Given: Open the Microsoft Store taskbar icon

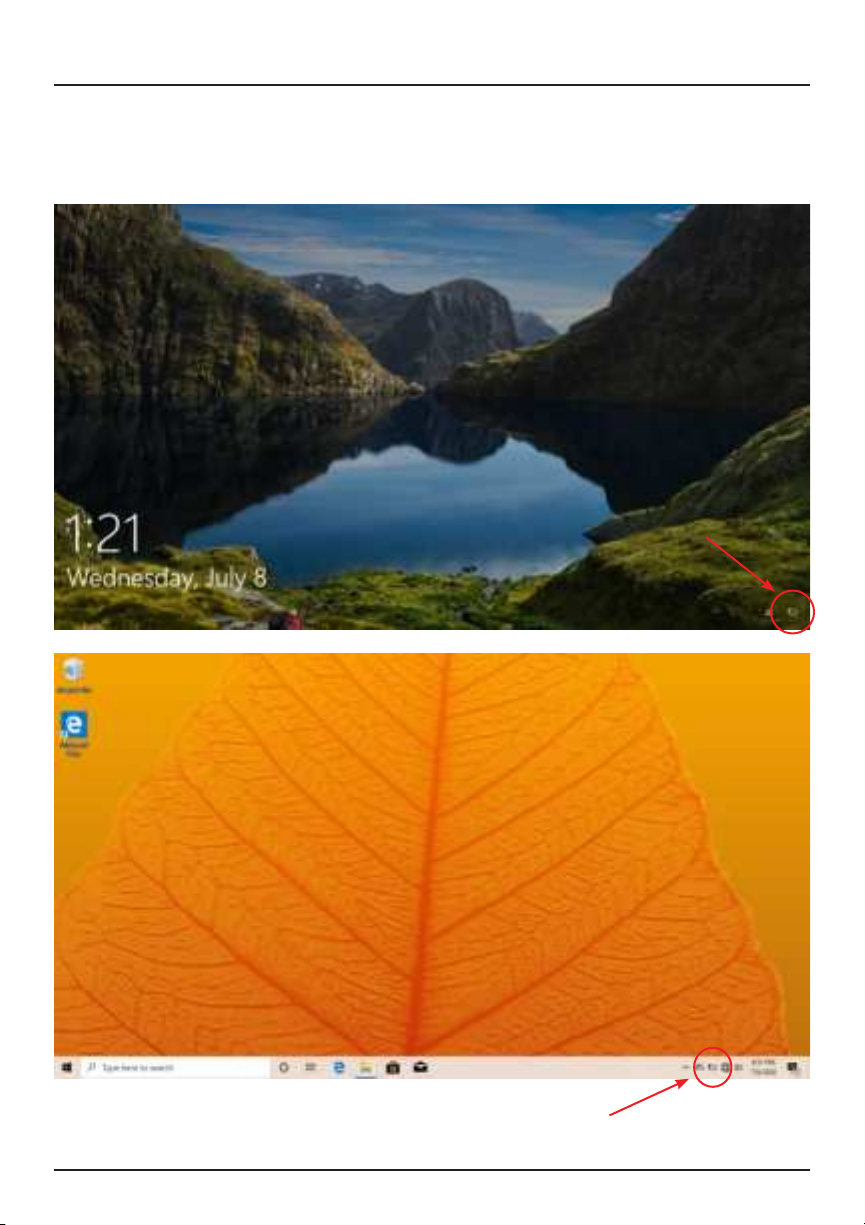Looking at the screenshot, I should (x=393, y=1068).
